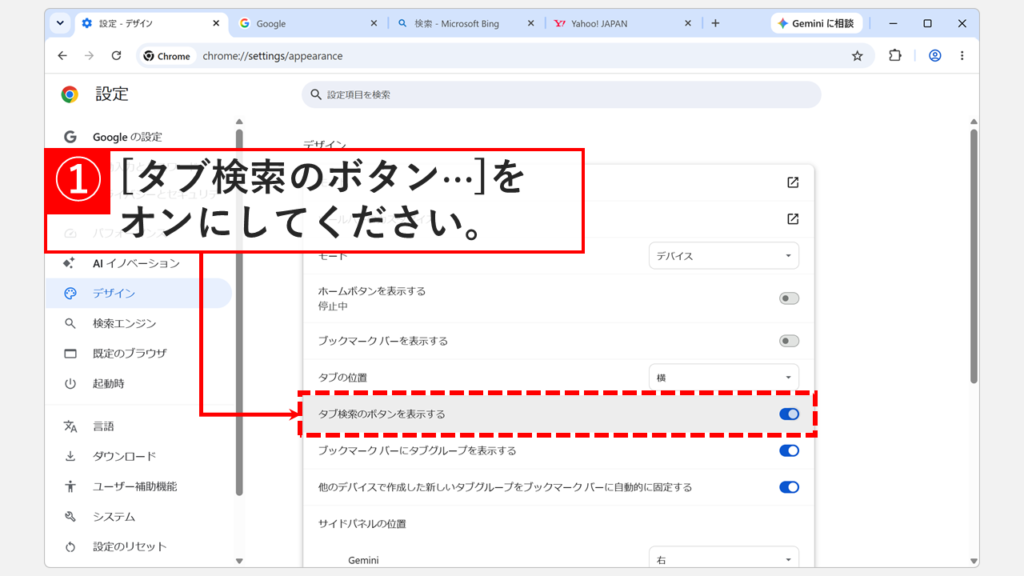Open the first external link icon in デザイン card
This screenshot has height=576, width=1024.
(x=792, y=182)
